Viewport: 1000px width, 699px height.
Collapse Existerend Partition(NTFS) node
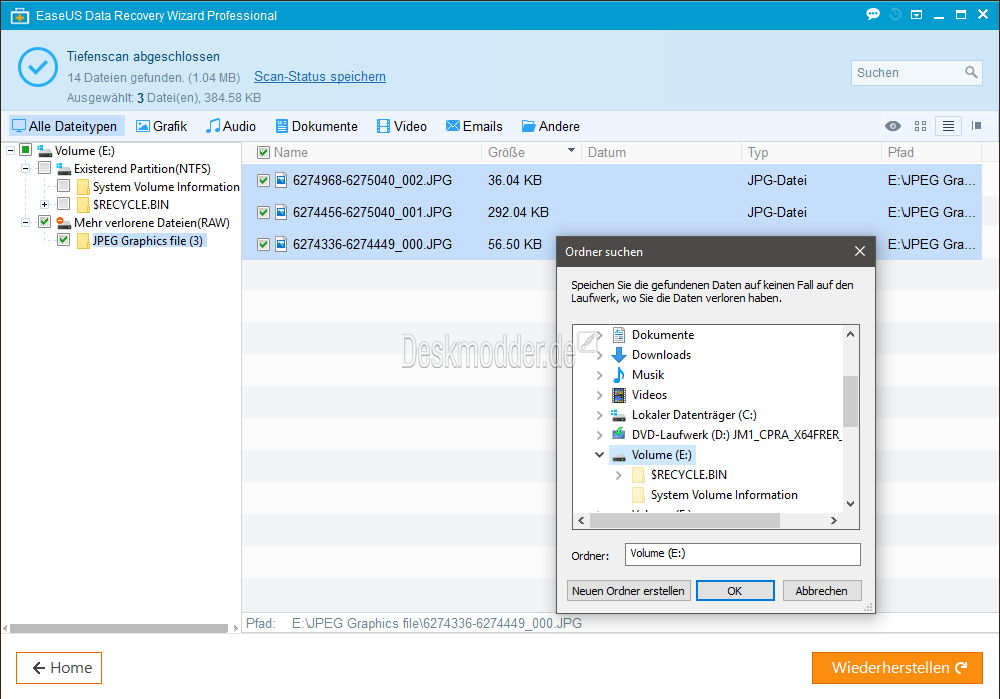pyautogui.click(x=26, y=168)
